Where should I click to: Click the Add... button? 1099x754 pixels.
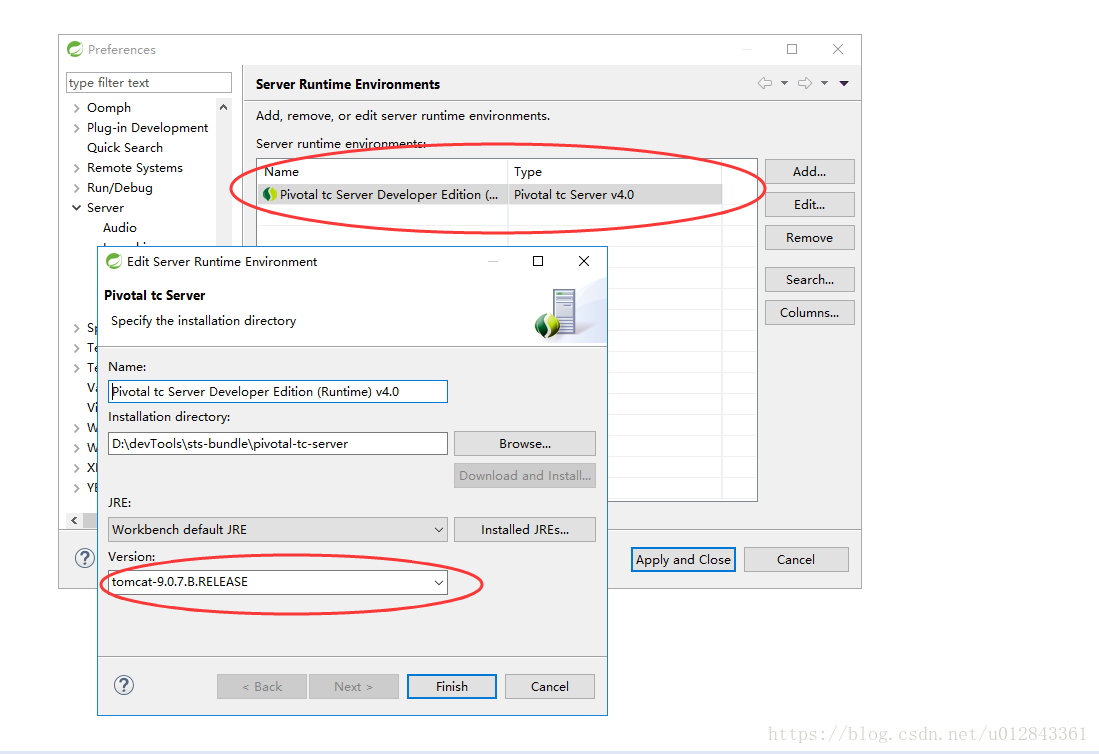click(x=810, y=172)
